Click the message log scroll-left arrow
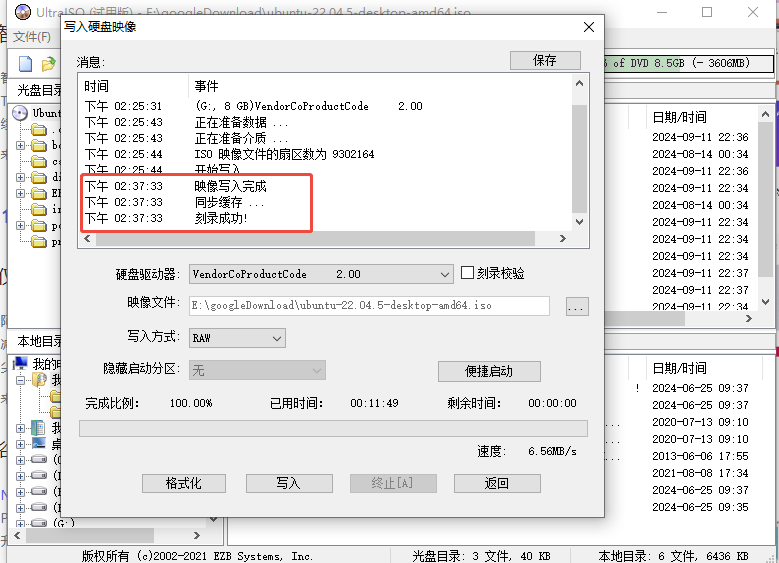779x563 pixels. tap(87, 239)
